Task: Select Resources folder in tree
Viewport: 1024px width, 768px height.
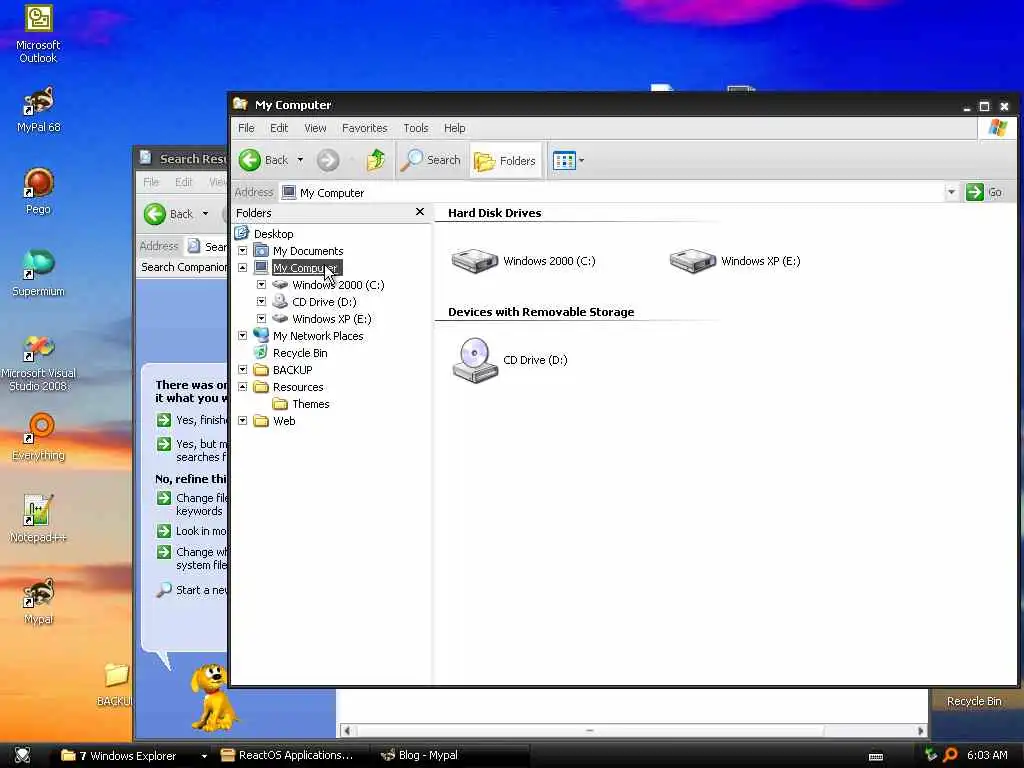Action: (298, 387)
